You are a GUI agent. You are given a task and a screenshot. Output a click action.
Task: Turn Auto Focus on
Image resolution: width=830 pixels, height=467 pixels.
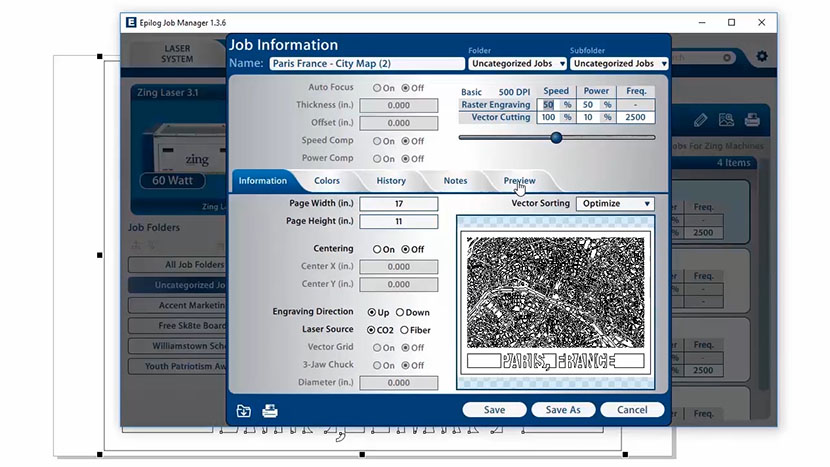(x=377, y=88)
